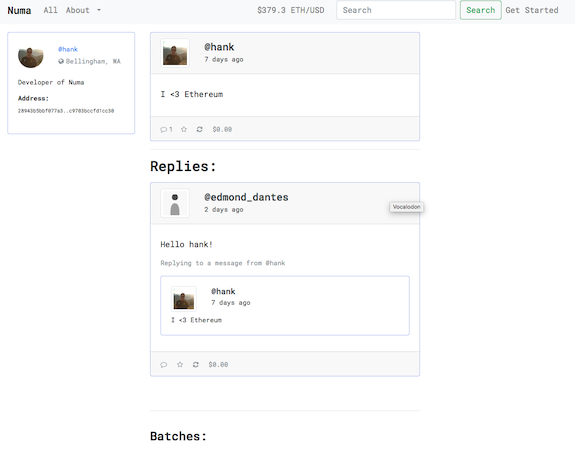Open edmond_dantes' default avatar
The image size is (575, 451).
click(175, 204)
